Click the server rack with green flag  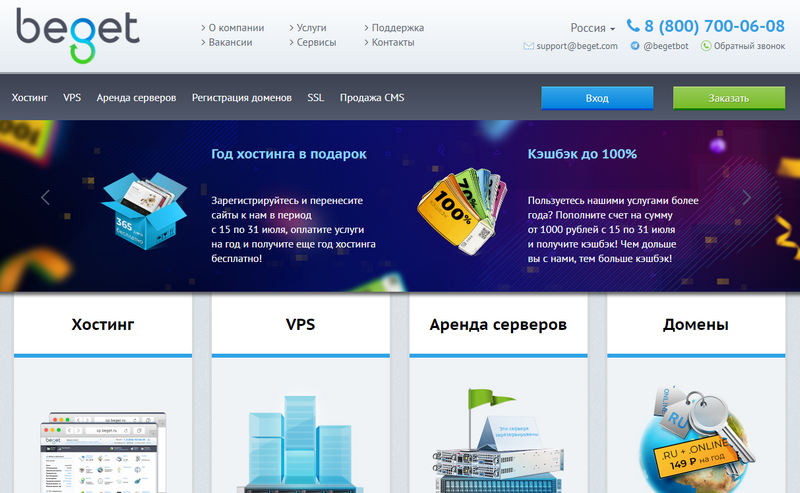tap(498, 440)
